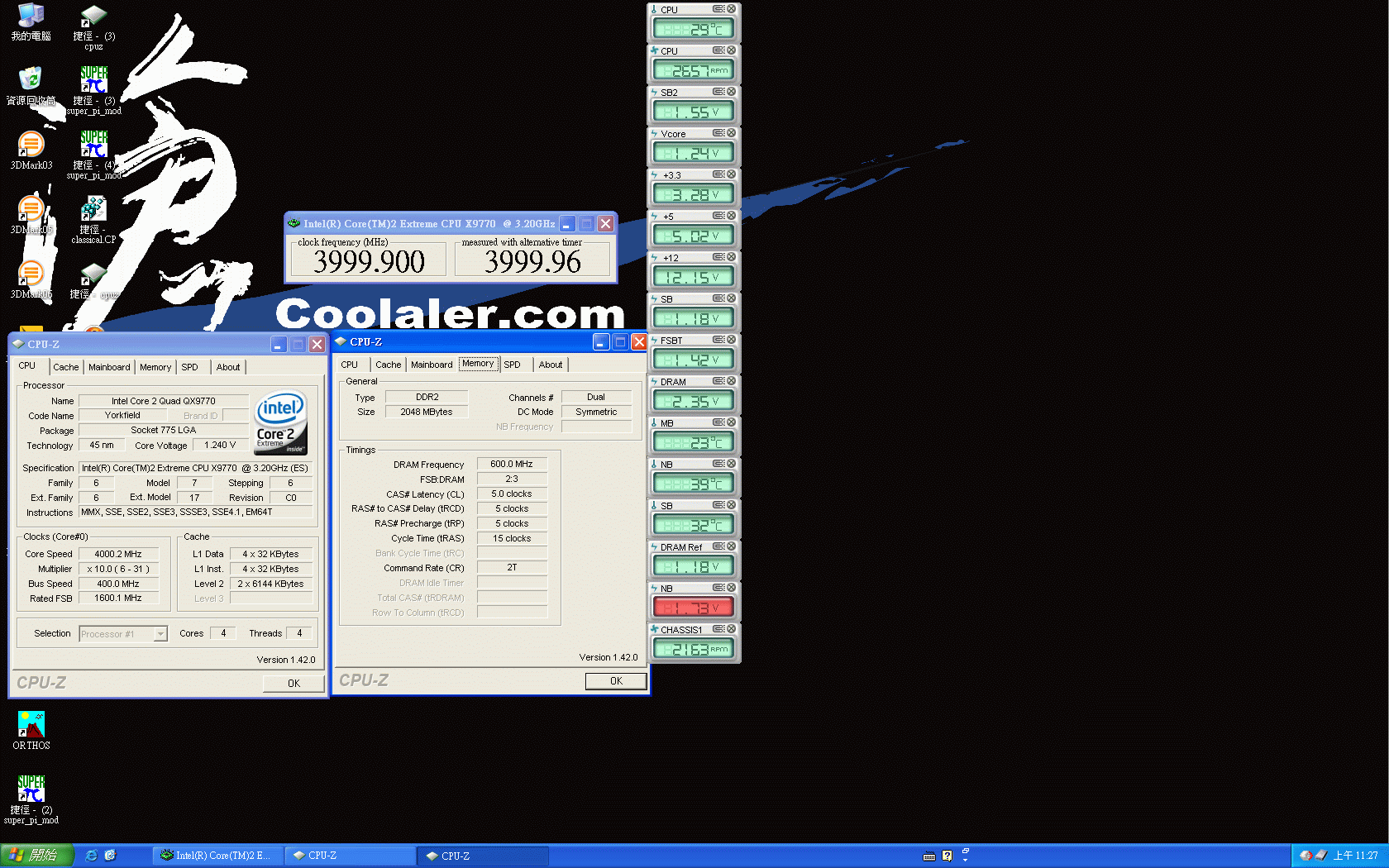This screenshot has width=1389, height=868.
Task: Switch to Cache tab in left CPU-Z window
Action: [66, 367]
